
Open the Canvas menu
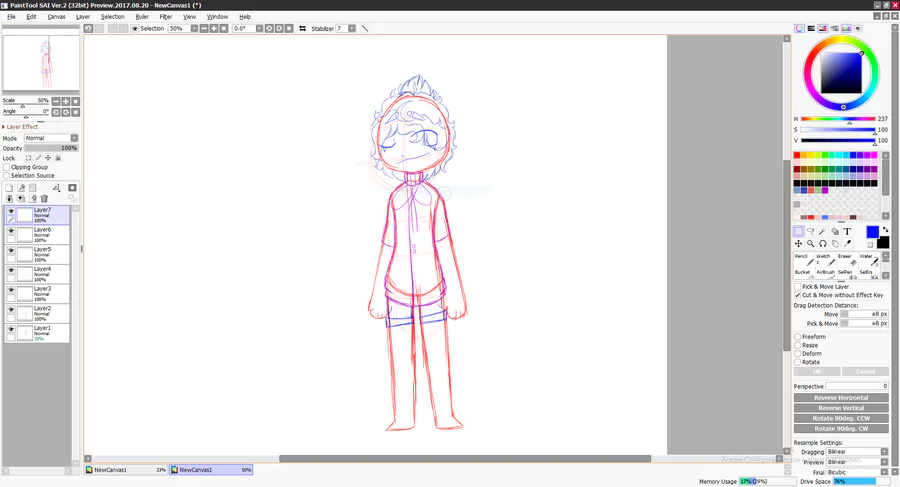(56, 17)
